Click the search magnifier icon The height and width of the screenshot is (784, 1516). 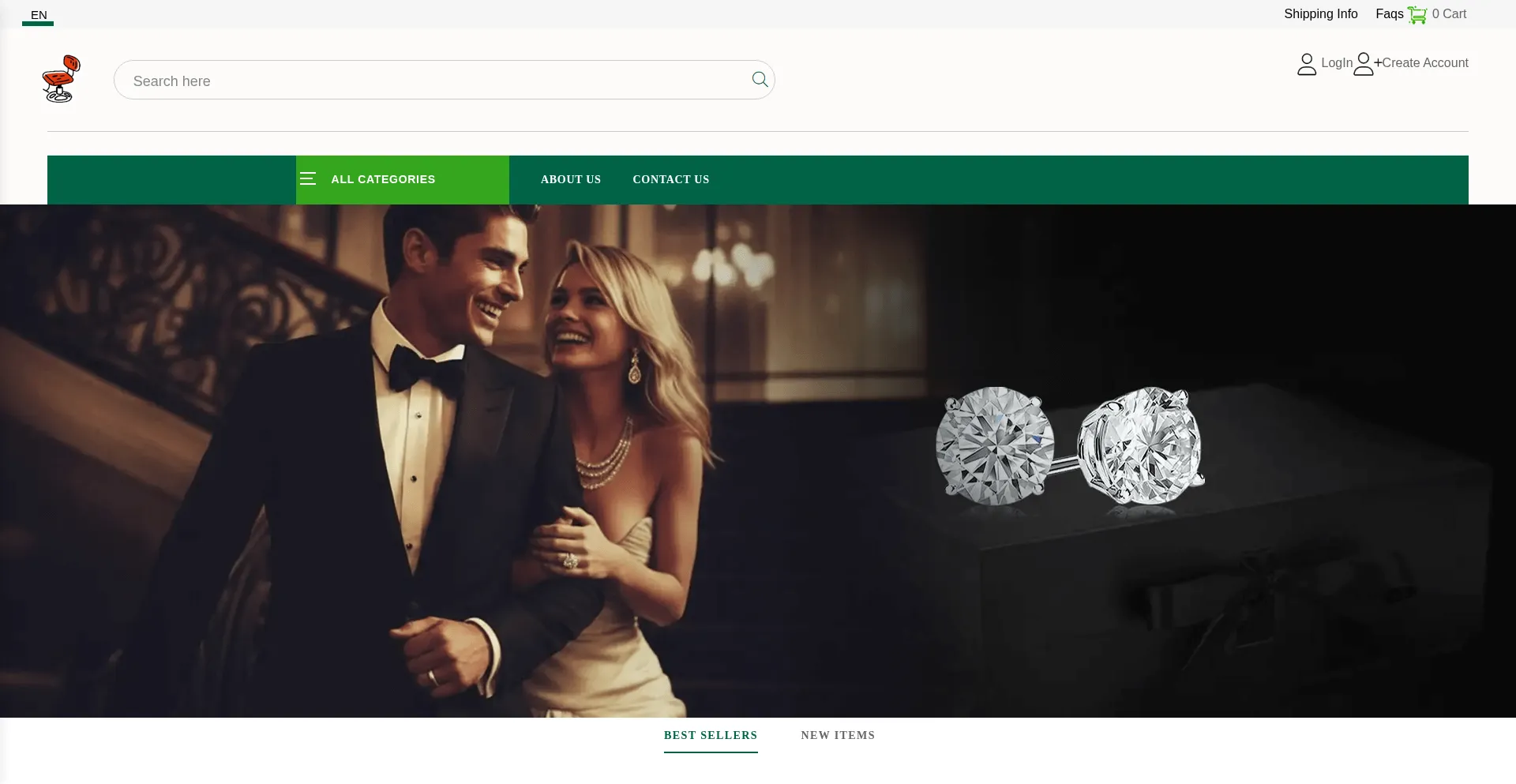(760, 80)
